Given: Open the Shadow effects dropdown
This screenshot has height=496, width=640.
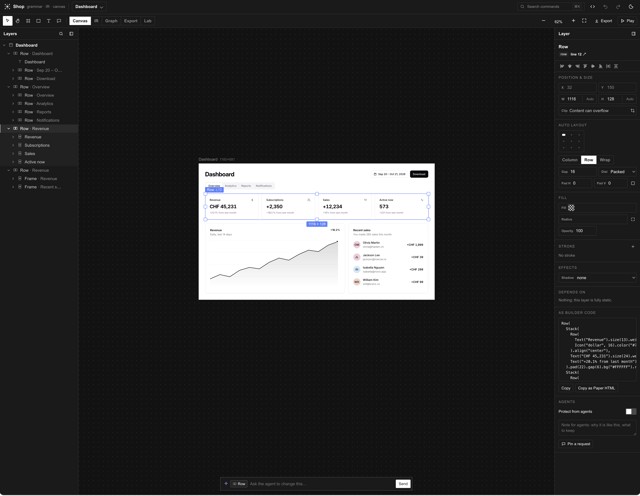Looking at the screenshot, I should pos(597,278).
